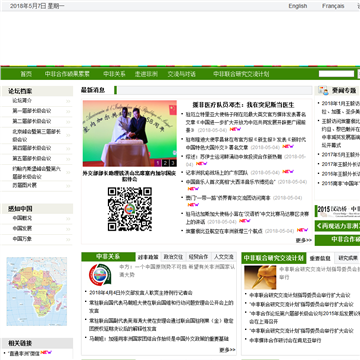Show slide 2 of the photo carousel

point(165,163)
